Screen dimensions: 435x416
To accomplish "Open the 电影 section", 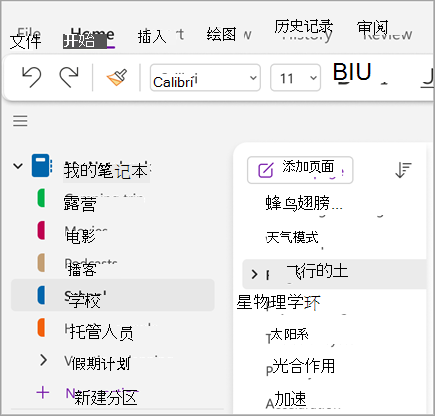I will 80,237.
